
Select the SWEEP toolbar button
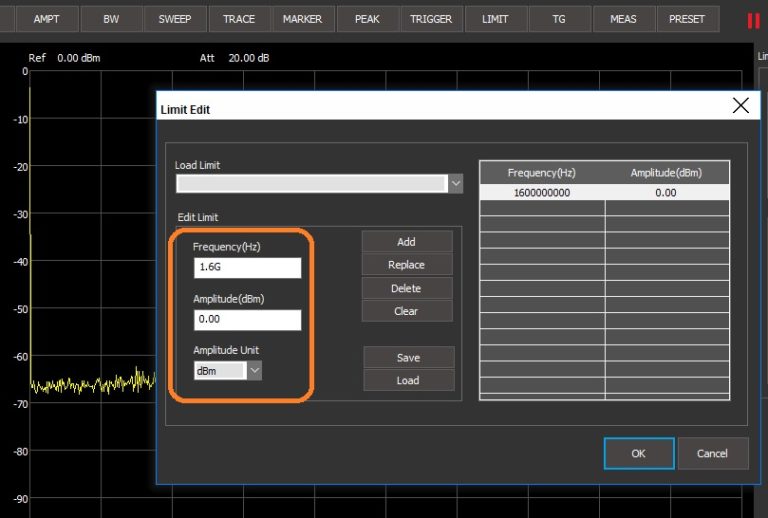click(175, 19)
